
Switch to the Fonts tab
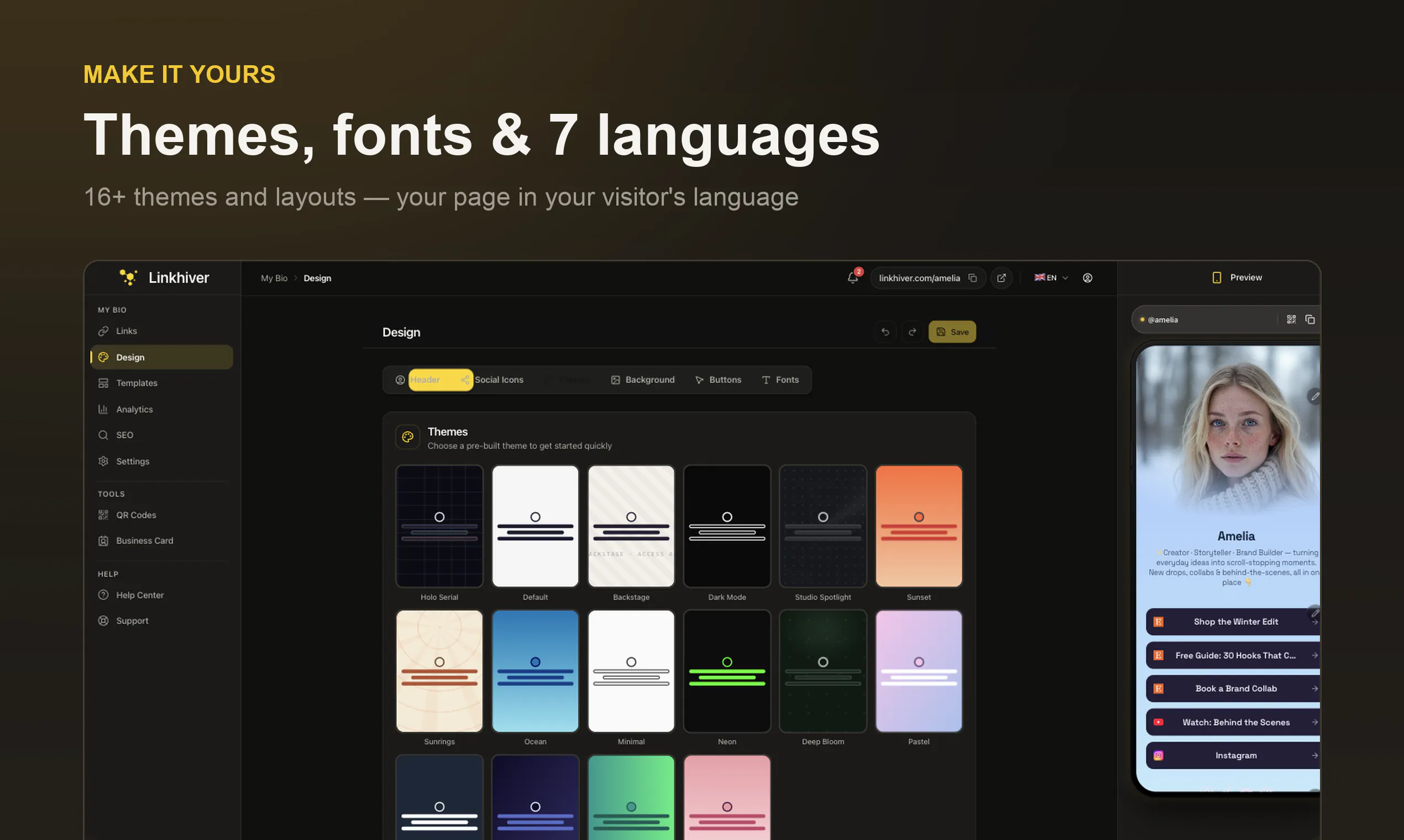pyautogui.click(x=780, y=380)
